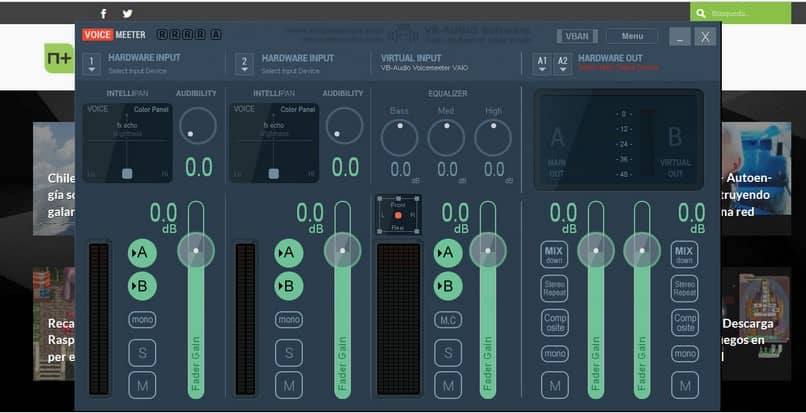Click MIX down on bus B
This screenshot has width=806, height=413.
click(684, 255)
